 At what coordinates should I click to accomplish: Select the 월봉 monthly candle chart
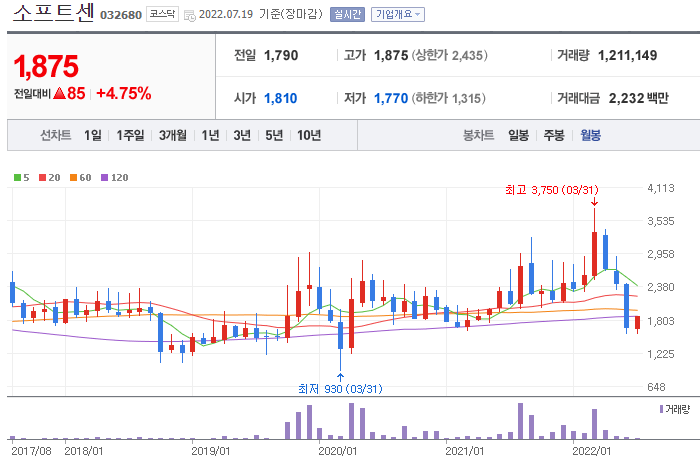click(590, 135)
